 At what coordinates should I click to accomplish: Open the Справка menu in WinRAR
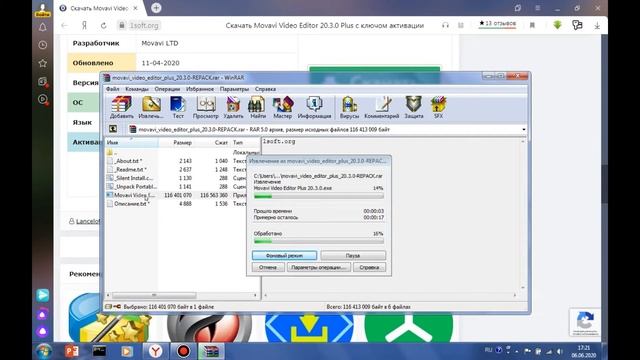[x=265, y=89]
